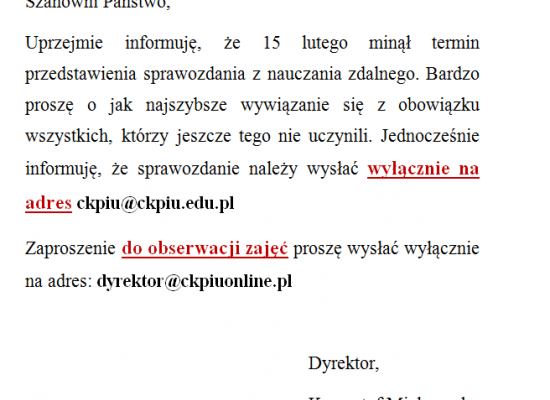Viewport: 550px width, 400px height.
Task: Click the word 'najszybsze' in the third line
Action: coord(186,106)
